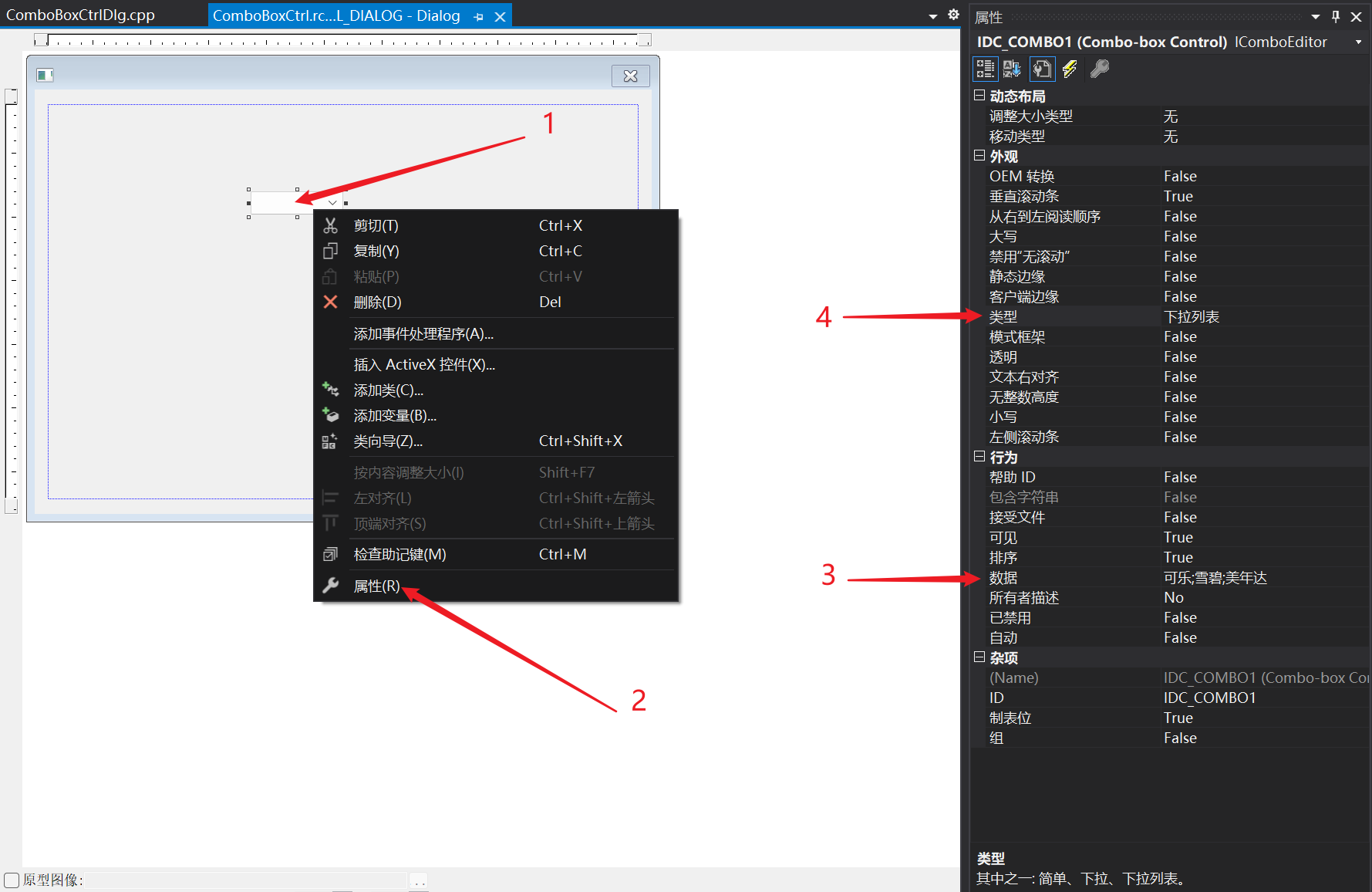Screen dimensions: 1372x892
Task: Open control events lightning icon
Action: point(1070,69)
